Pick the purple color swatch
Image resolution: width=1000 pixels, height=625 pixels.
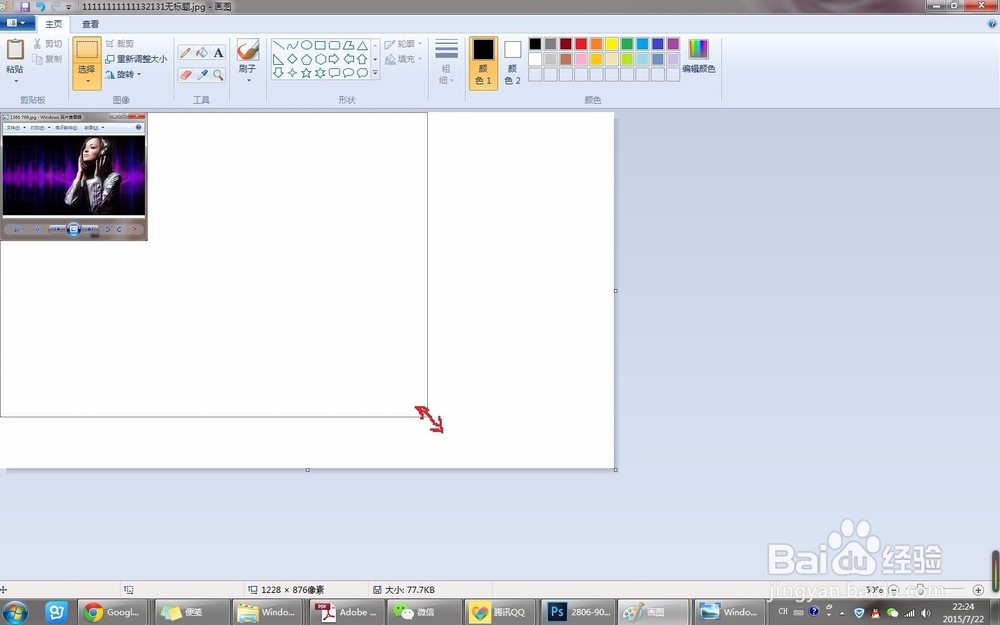pyautogui.click(x=673, y=44)
